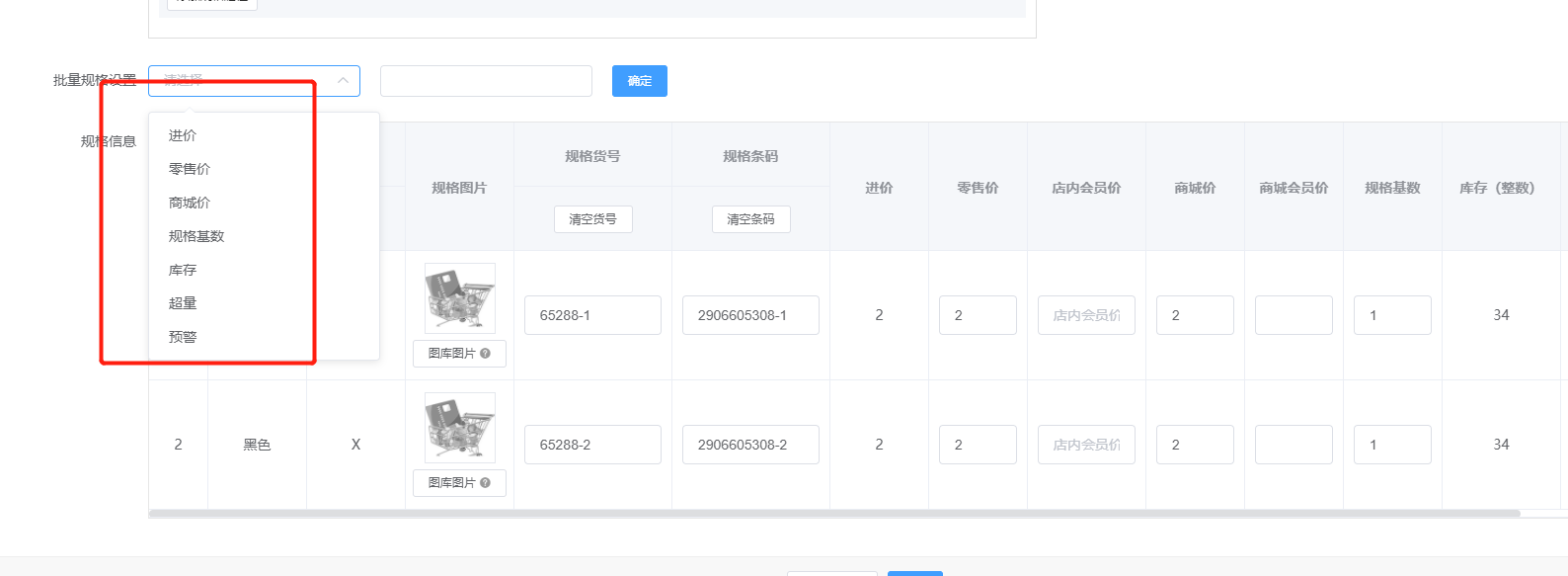Click the barcode field 2906605308-2
The height and width of the screenshot is (576, 1568).
750,445
